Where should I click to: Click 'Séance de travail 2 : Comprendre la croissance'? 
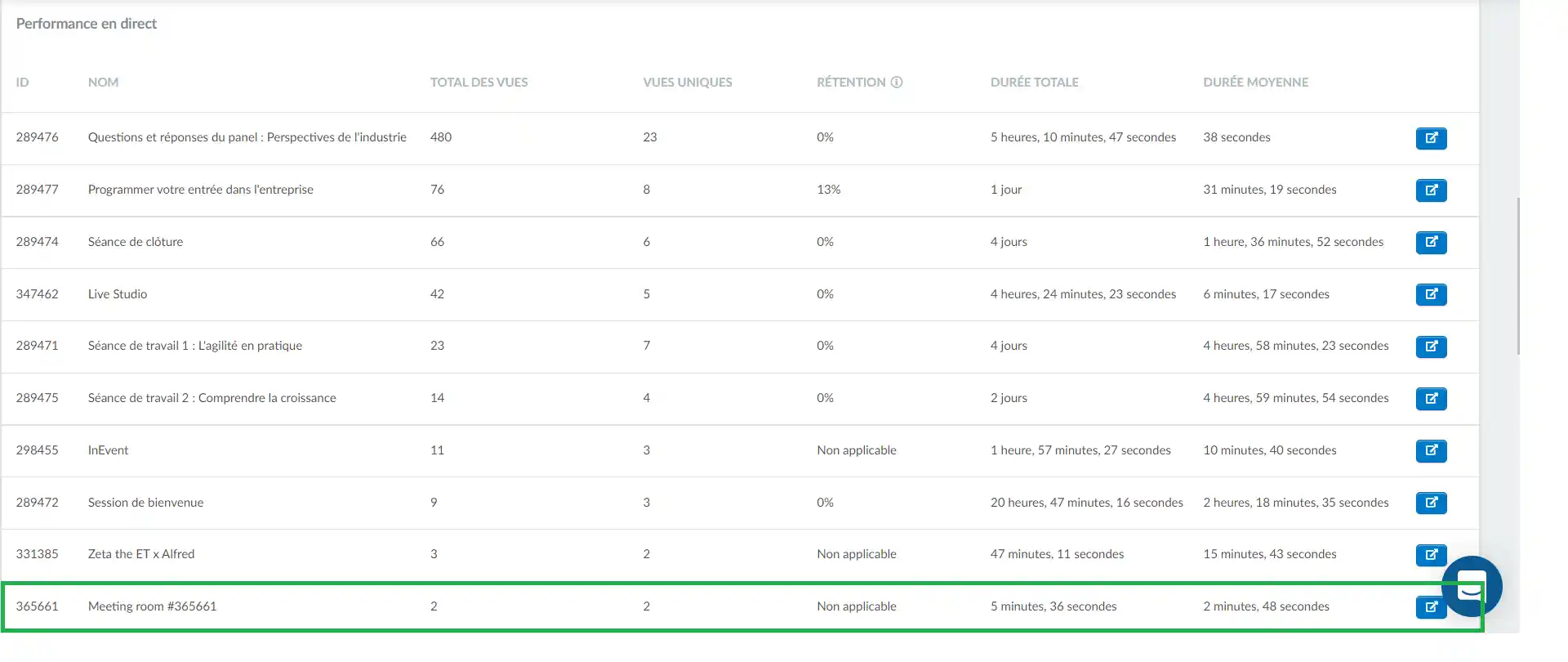[x=212, y=398]
